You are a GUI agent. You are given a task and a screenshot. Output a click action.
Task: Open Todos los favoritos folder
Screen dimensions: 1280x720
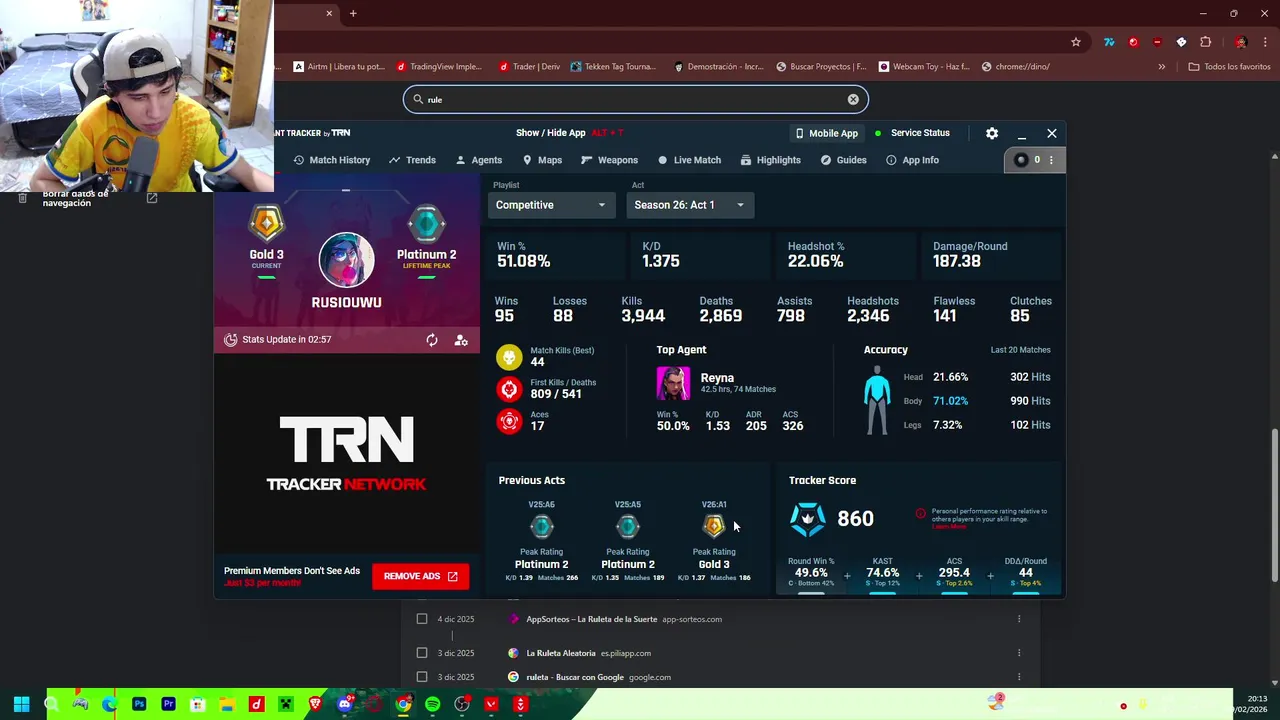[1229, 67]
